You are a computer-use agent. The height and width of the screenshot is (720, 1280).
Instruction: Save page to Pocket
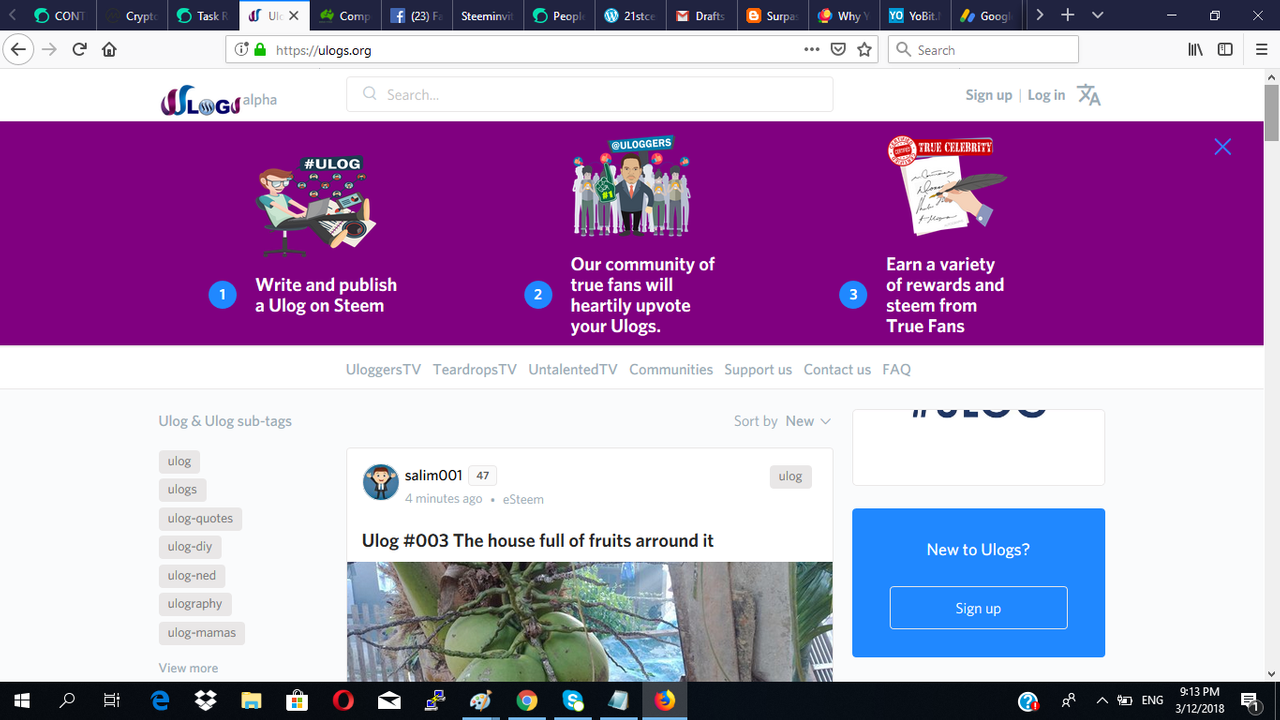839,49
